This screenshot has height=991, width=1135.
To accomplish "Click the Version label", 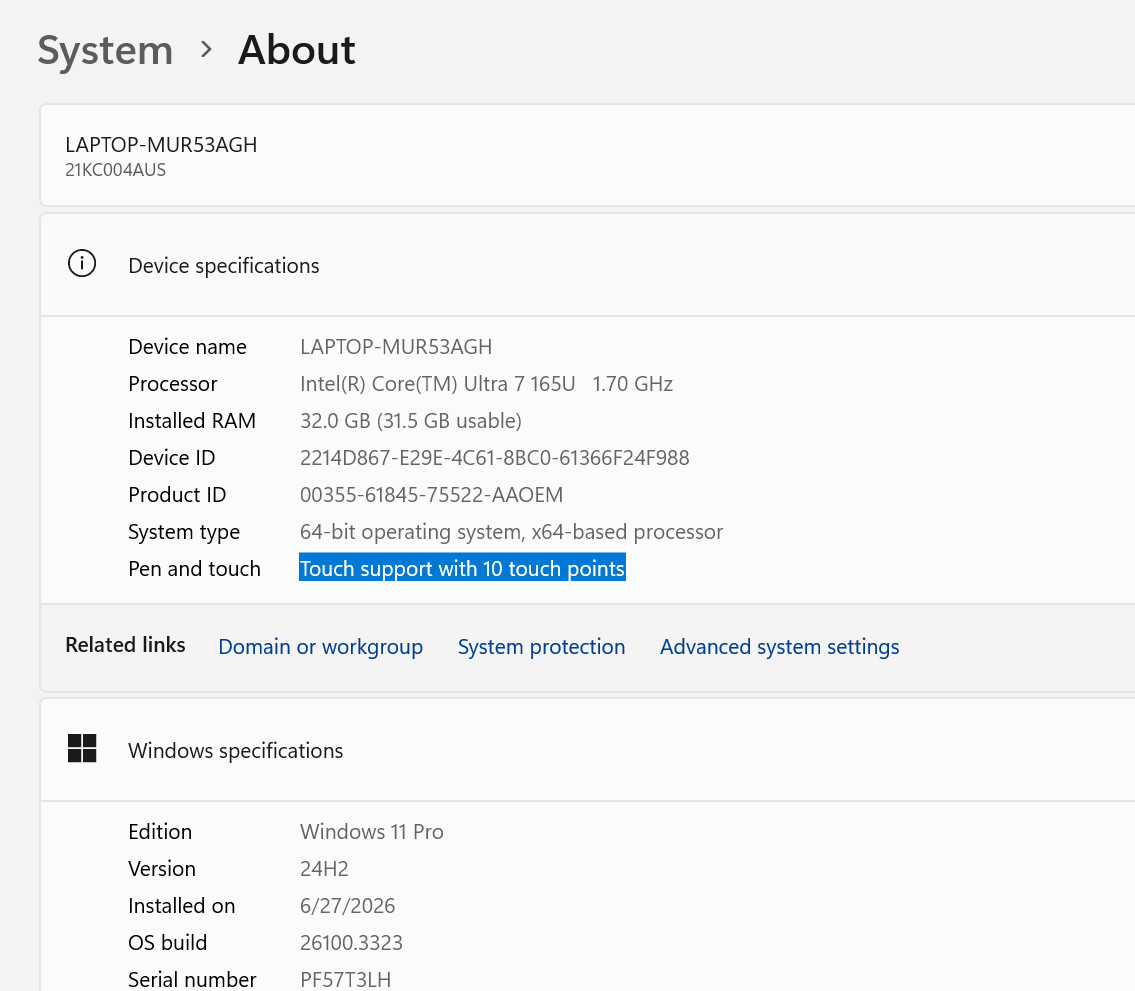I will (162, 869).
